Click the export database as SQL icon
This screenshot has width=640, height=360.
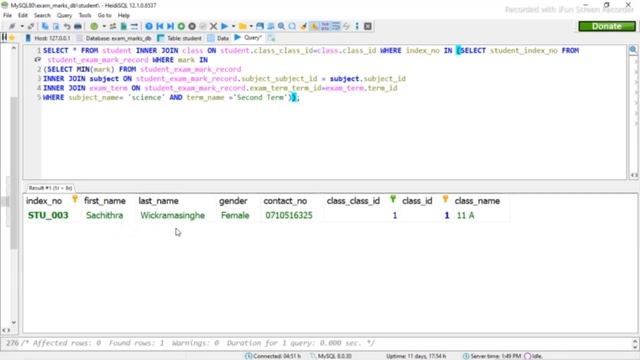pos(124,26)
